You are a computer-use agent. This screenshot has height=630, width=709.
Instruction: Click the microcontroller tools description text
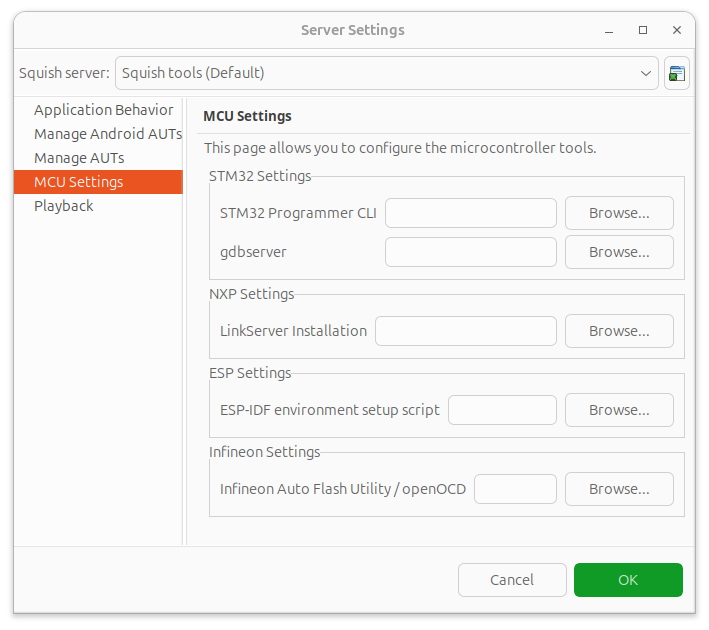click(x=400, y=148)
